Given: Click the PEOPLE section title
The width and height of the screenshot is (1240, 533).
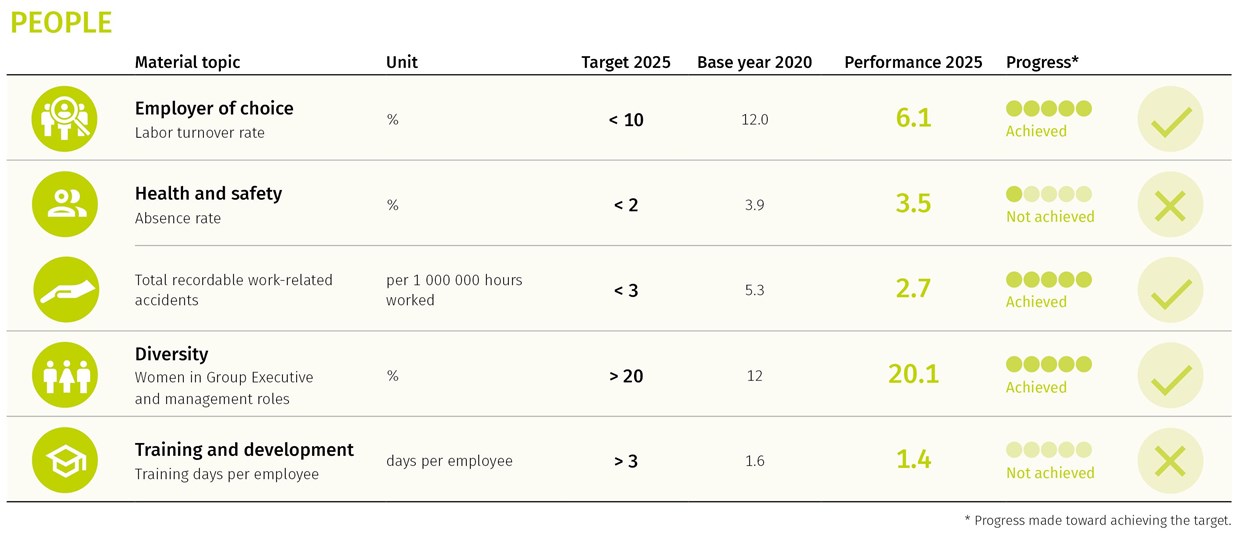Looking at the screenshot, I should 61,23.
